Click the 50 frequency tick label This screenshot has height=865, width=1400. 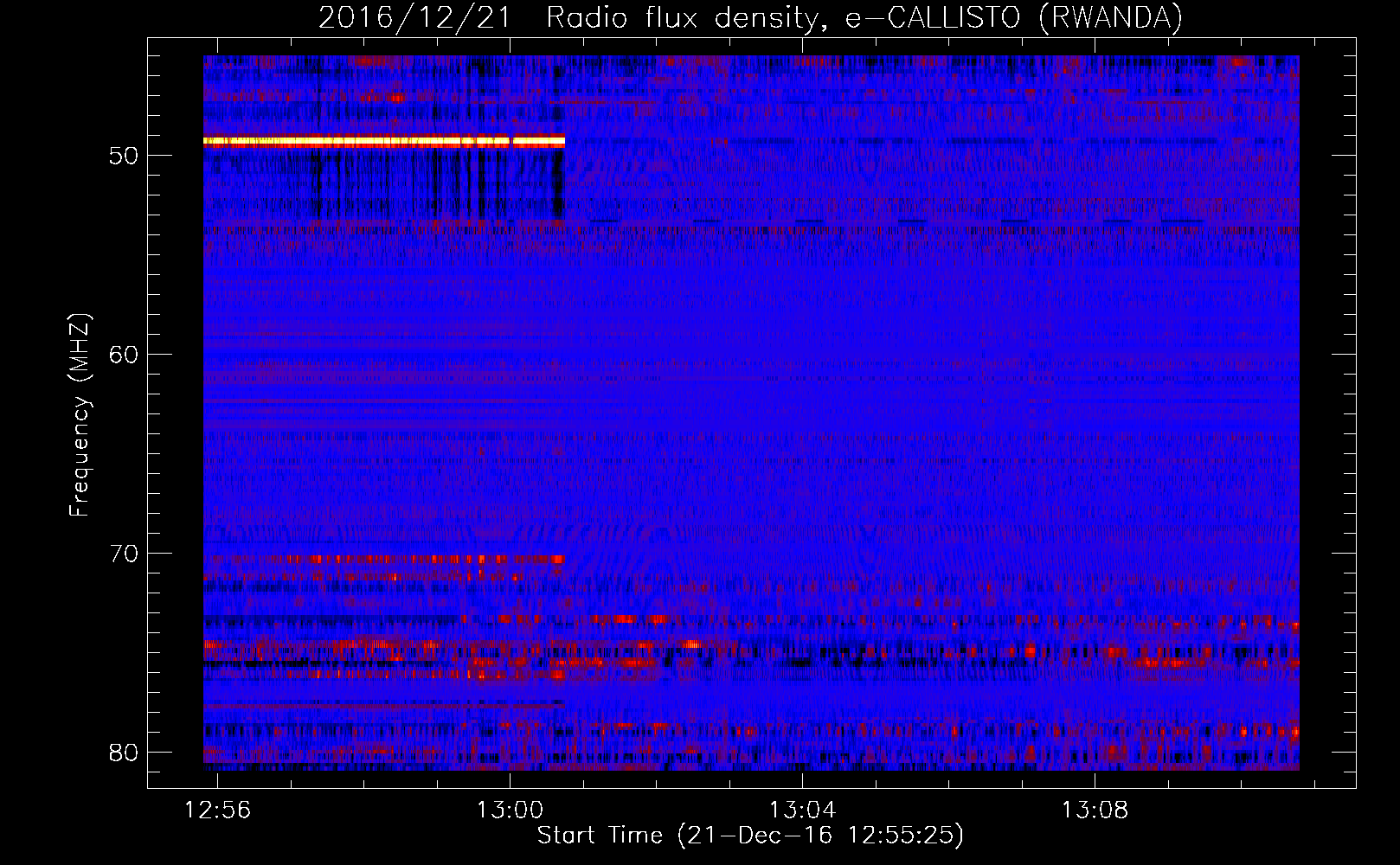125,156
